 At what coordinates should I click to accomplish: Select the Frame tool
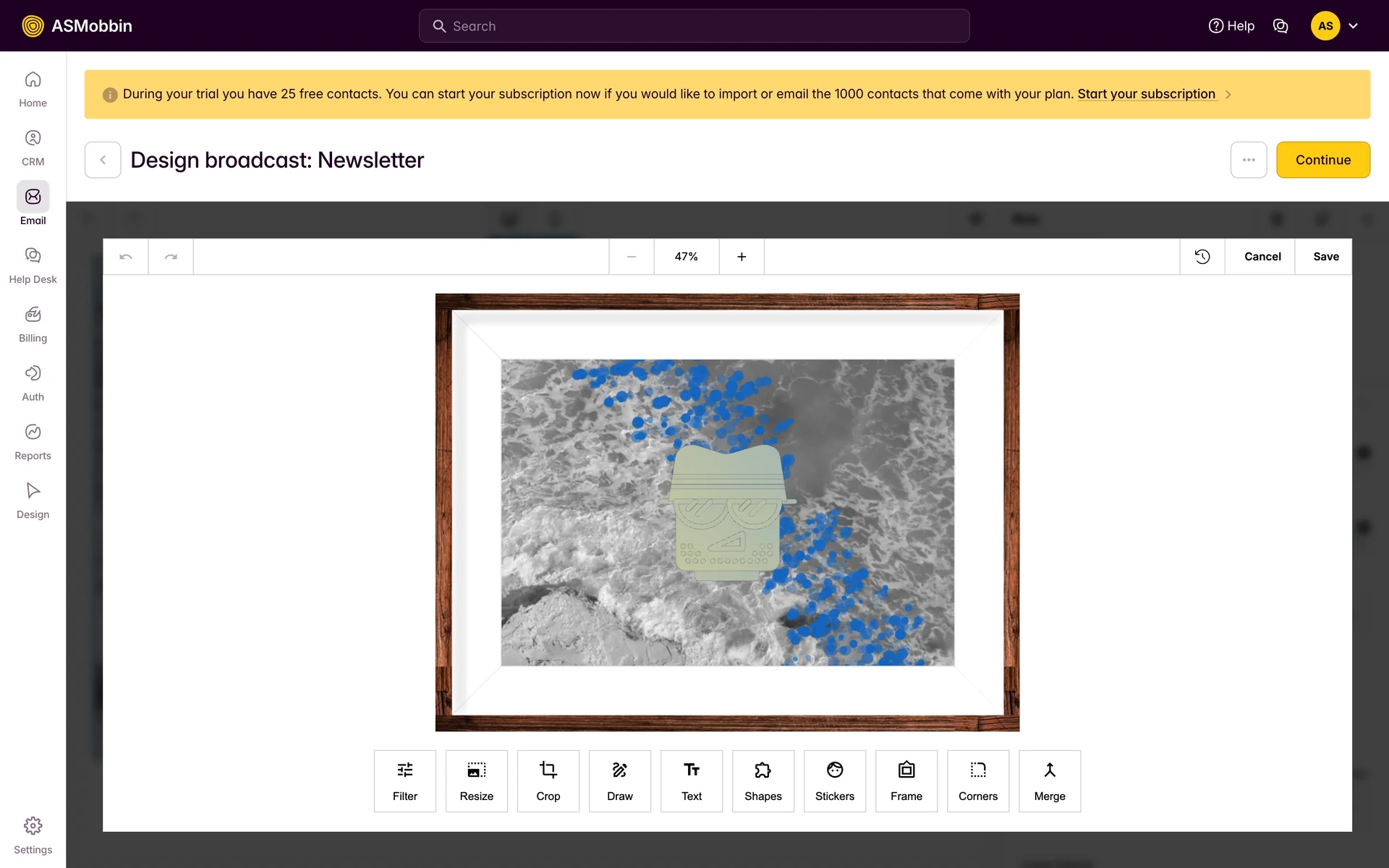coord(906,780)
